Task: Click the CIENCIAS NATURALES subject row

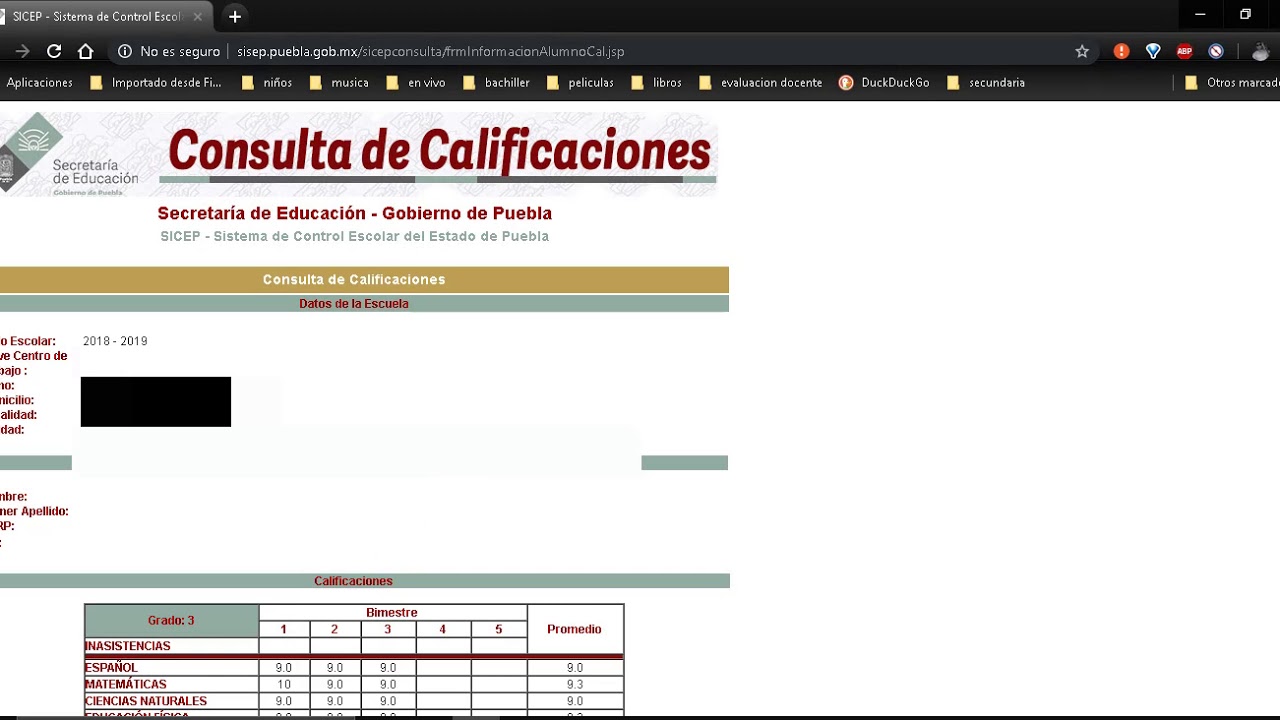Action: (x=354, y=702)
